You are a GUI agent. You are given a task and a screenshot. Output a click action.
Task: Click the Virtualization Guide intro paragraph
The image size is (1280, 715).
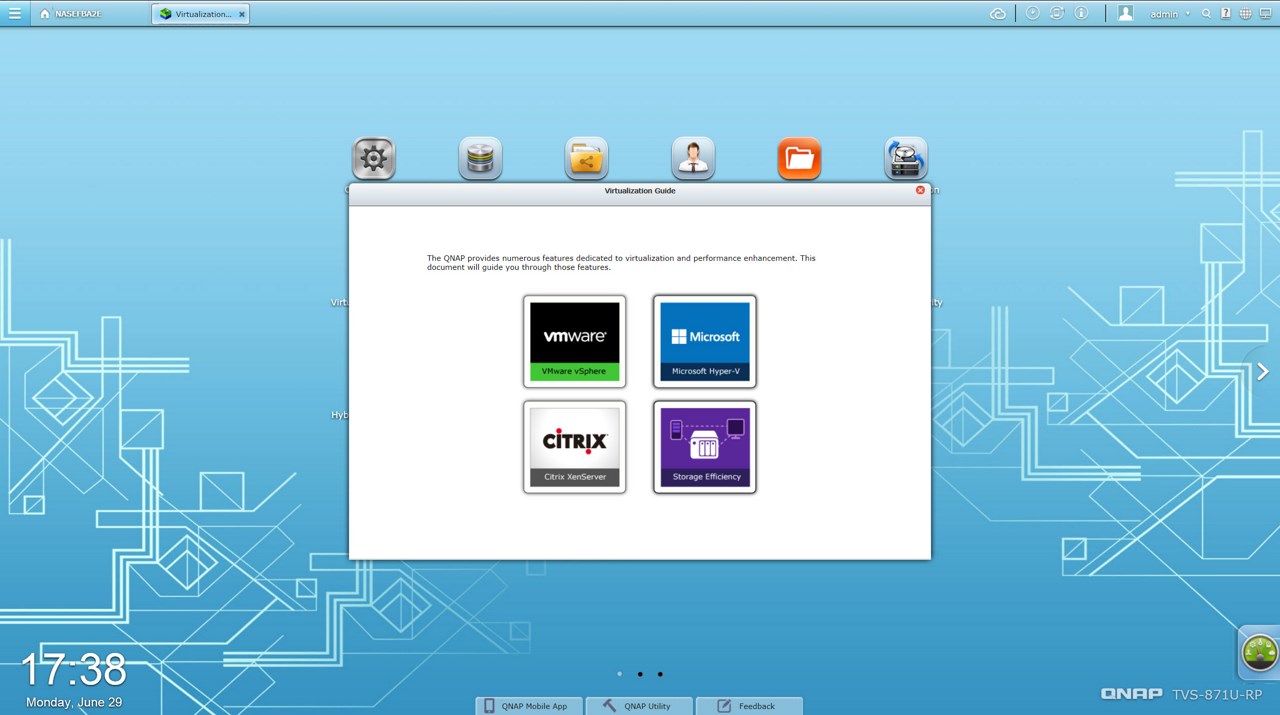pos(621,263)
